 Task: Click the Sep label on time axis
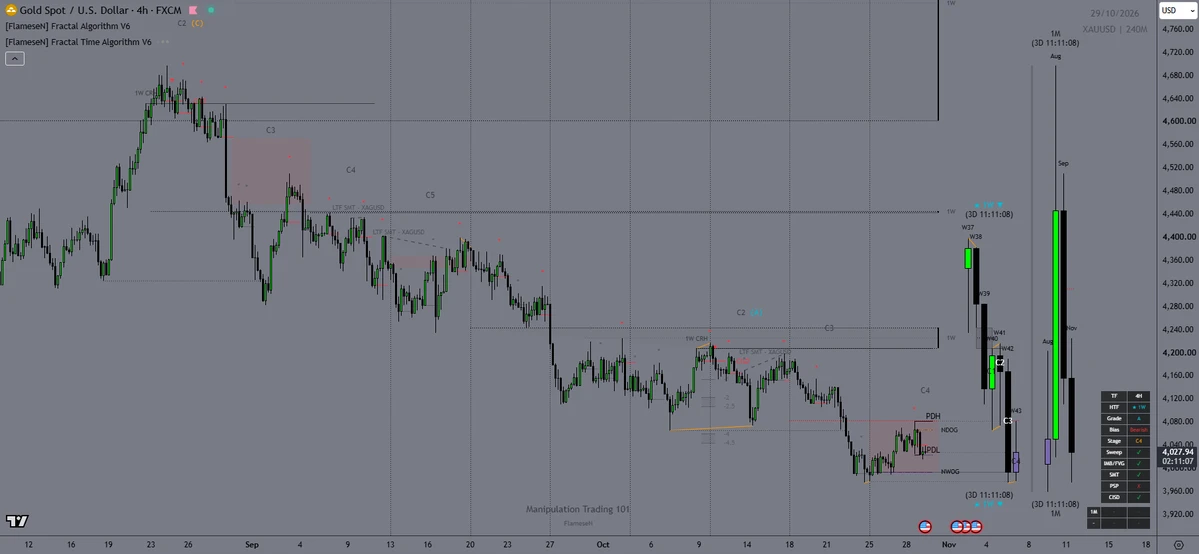click(x=252, y=544)
